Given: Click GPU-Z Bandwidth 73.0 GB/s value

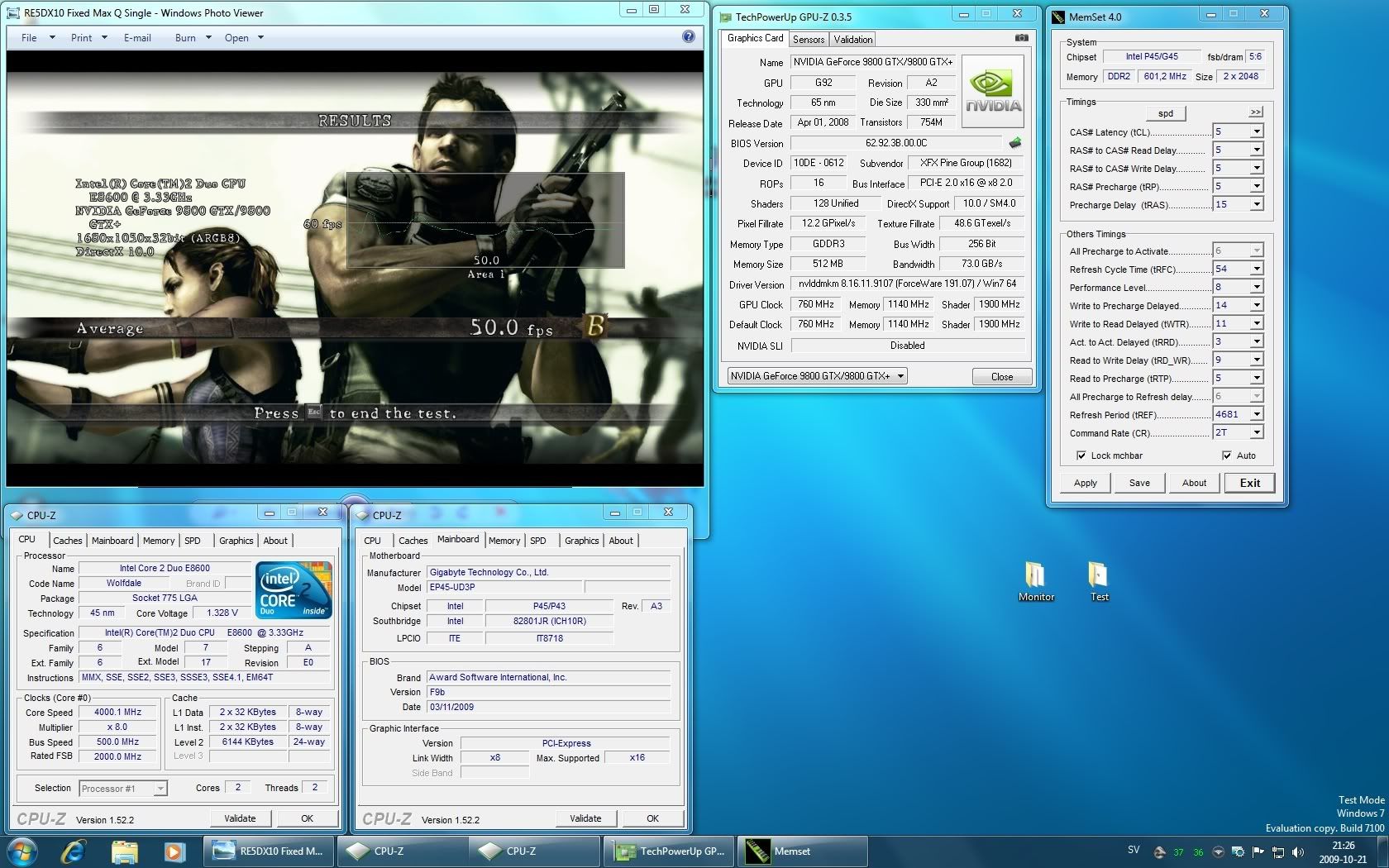Looking at the screenshot, I should 981,264.
